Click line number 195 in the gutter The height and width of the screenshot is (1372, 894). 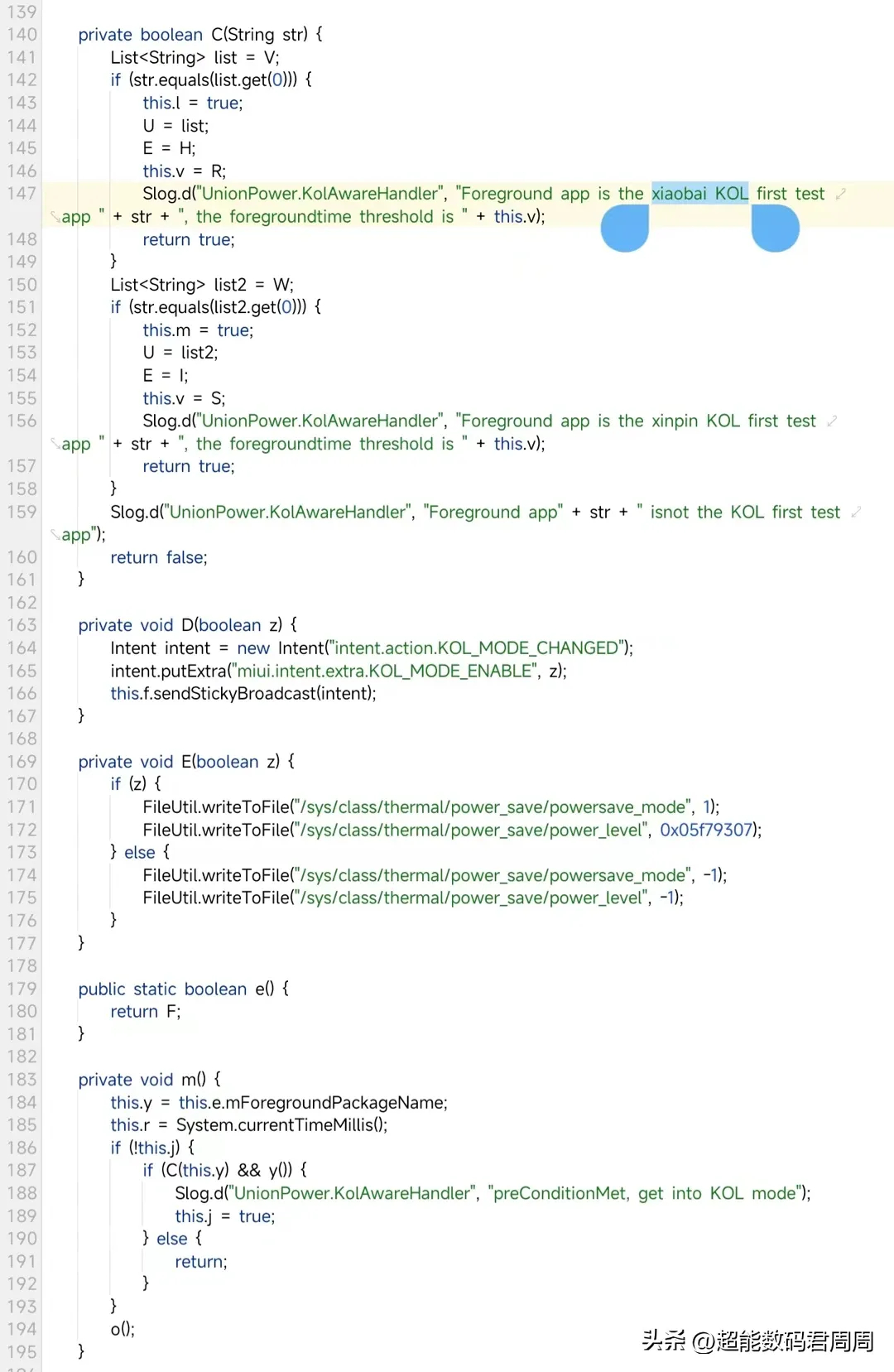22,1352
